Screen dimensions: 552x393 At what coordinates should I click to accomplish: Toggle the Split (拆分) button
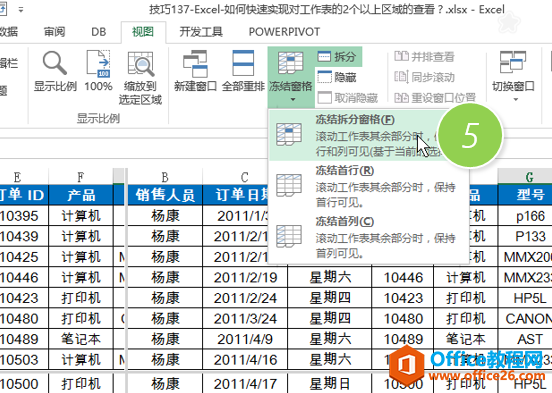338,56
